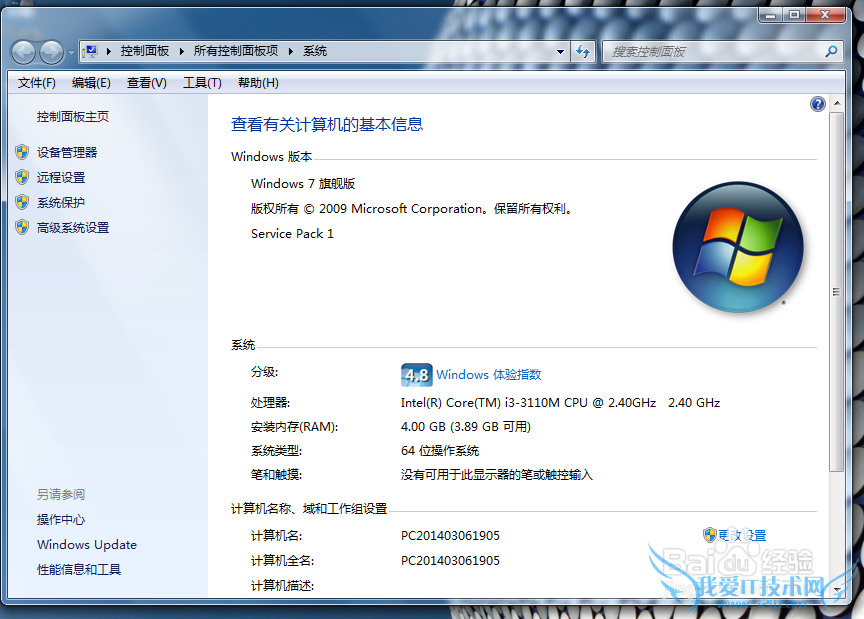The height and width of the screenshot is (619, 864).
Task: Maximize the System window
Action: click(794, 15)
